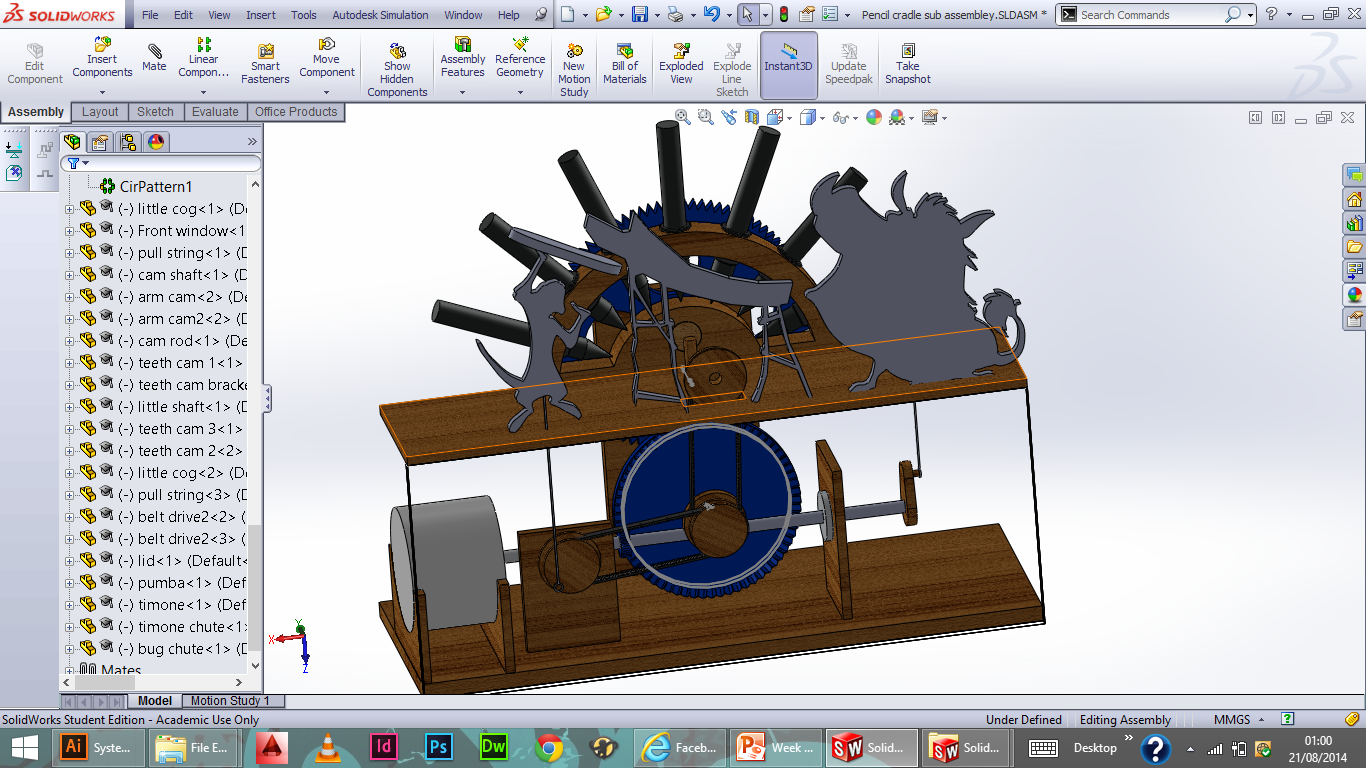Click the Show Hidden Components icon

tap(397, 51)
